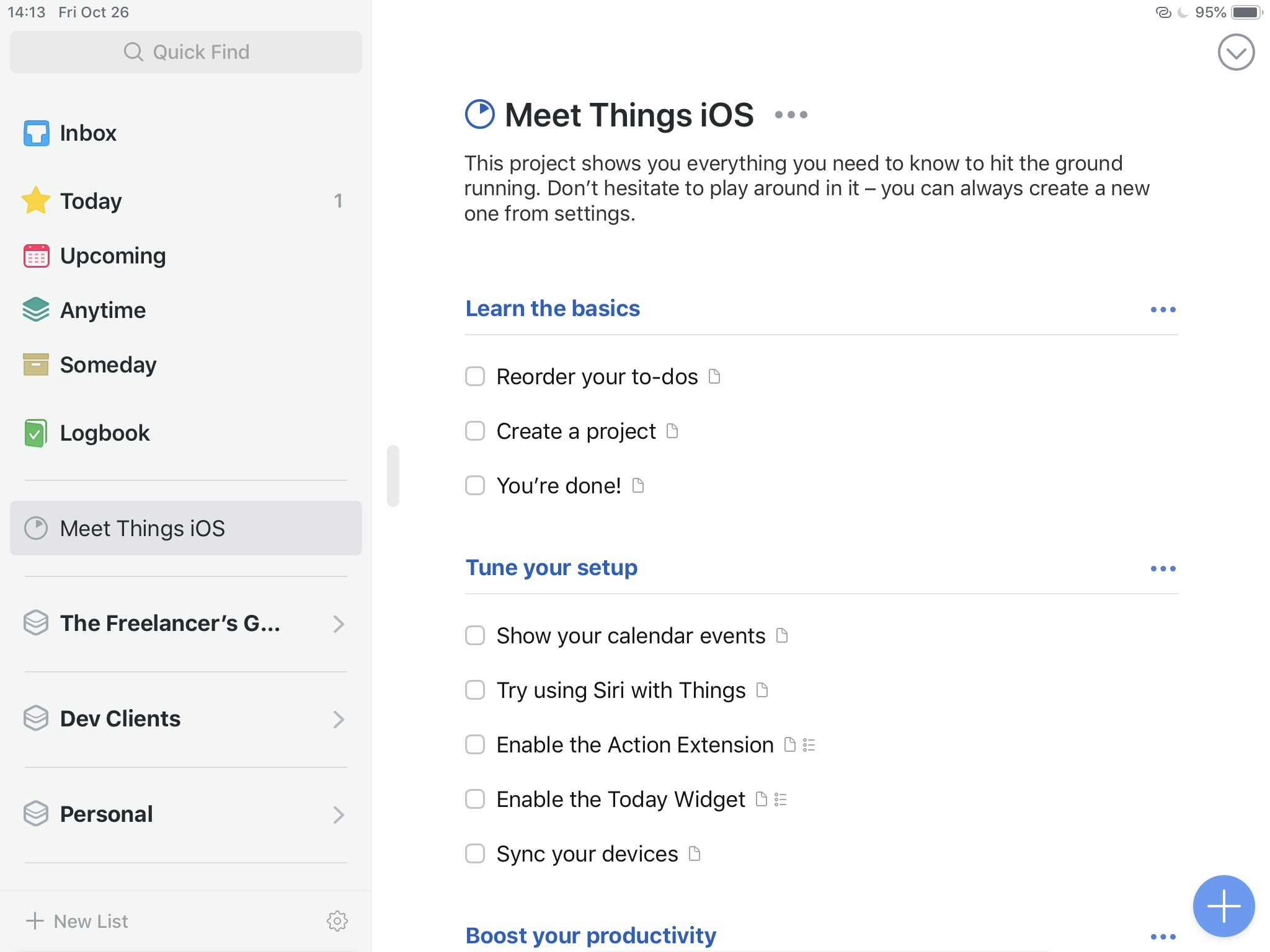
Task: Expand The Freelancer's G... area chevron
Action: (338, 624)
